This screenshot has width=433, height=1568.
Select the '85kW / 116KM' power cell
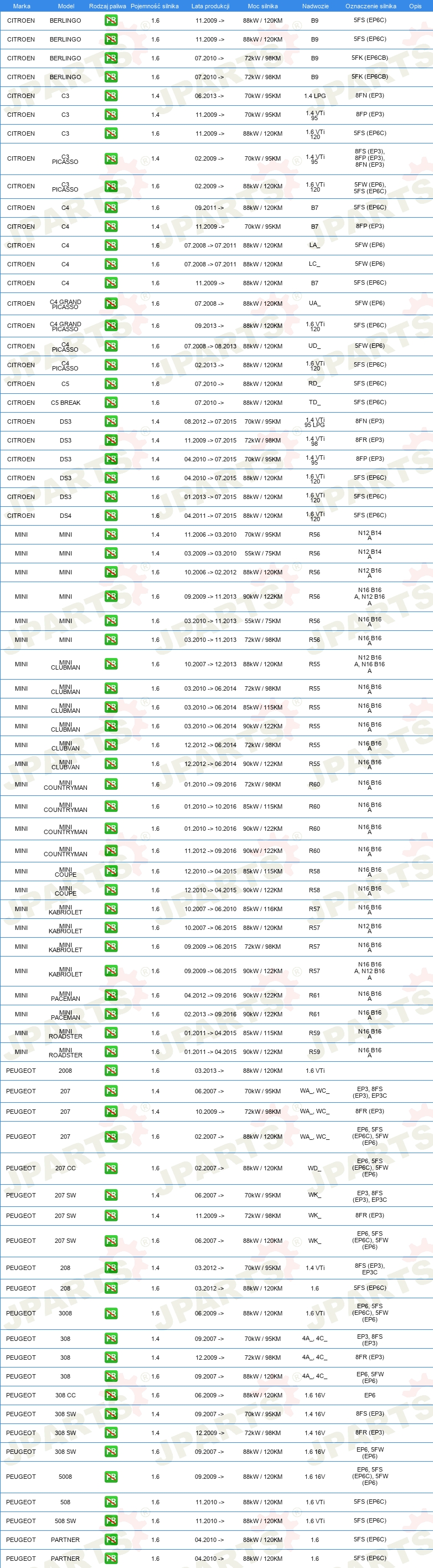(x=262, y=909)
